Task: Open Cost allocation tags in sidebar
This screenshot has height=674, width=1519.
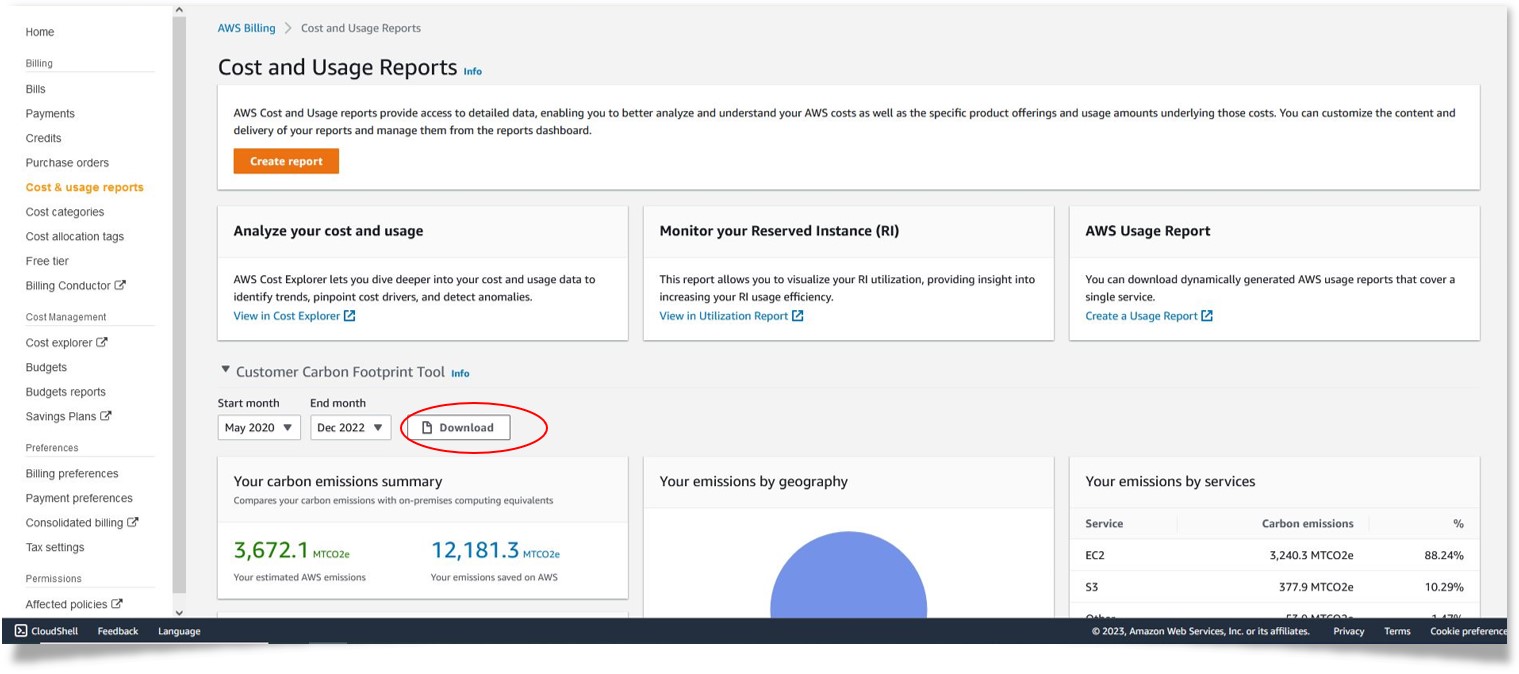Action: pos(75,237)
